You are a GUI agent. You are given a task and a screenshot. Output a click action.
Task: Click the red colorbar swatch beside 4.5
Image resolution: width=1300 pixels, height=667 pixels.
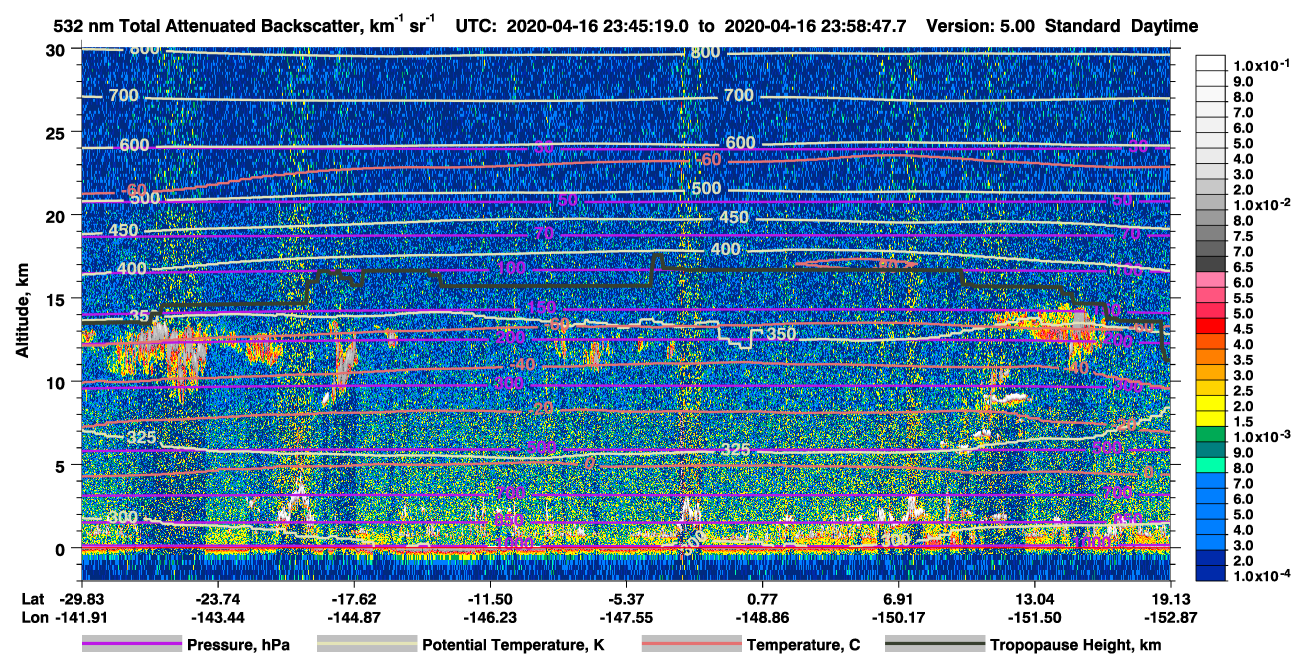(x=1209, y=328)
